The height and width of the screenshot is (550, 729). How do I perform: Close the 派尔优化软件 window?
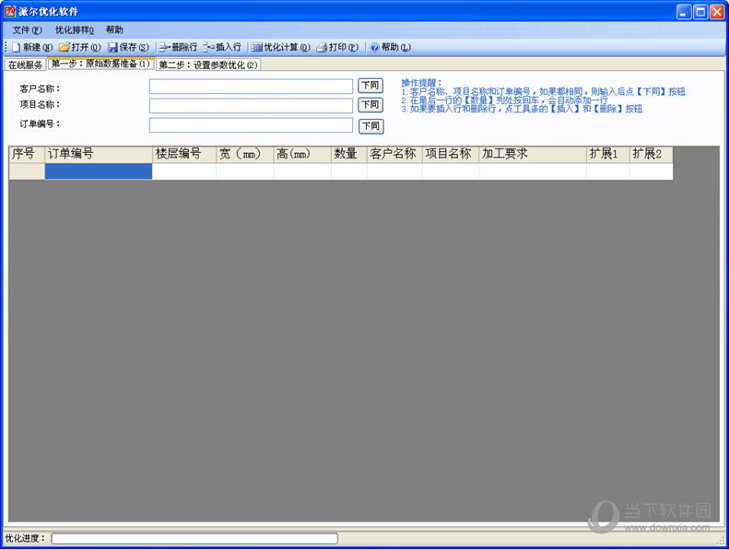pyautogui.click(x=717, y=11)
